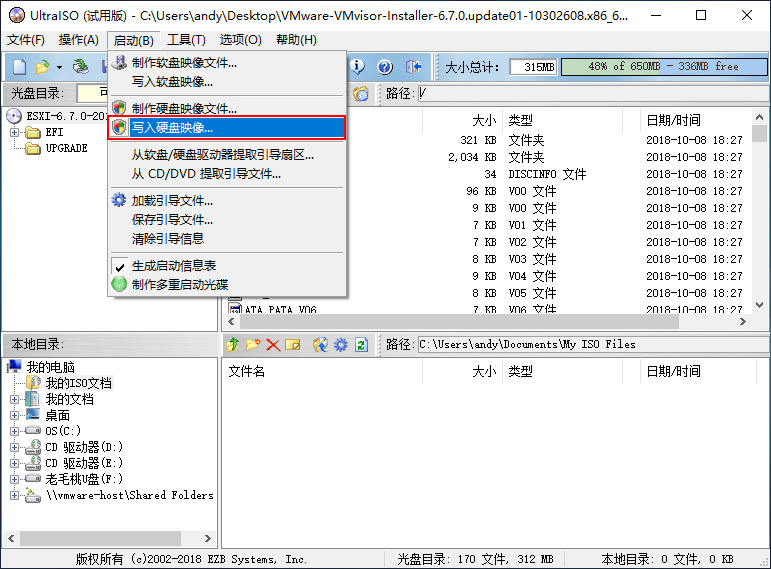The image size is (771, 569).
Task: Select the ESXI-6.7.0 disc root node
Action: click(x=66, y=117)
